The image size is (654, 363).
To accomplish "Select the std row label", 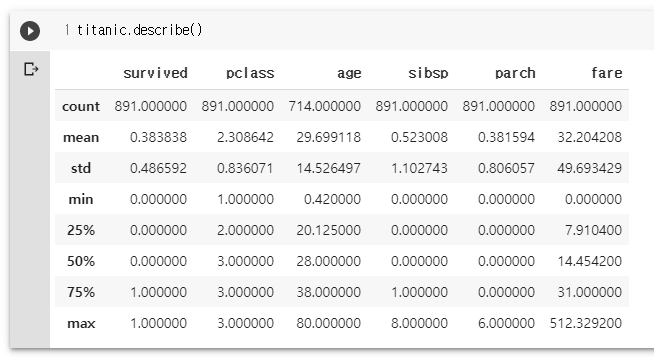I will [81, 168].
